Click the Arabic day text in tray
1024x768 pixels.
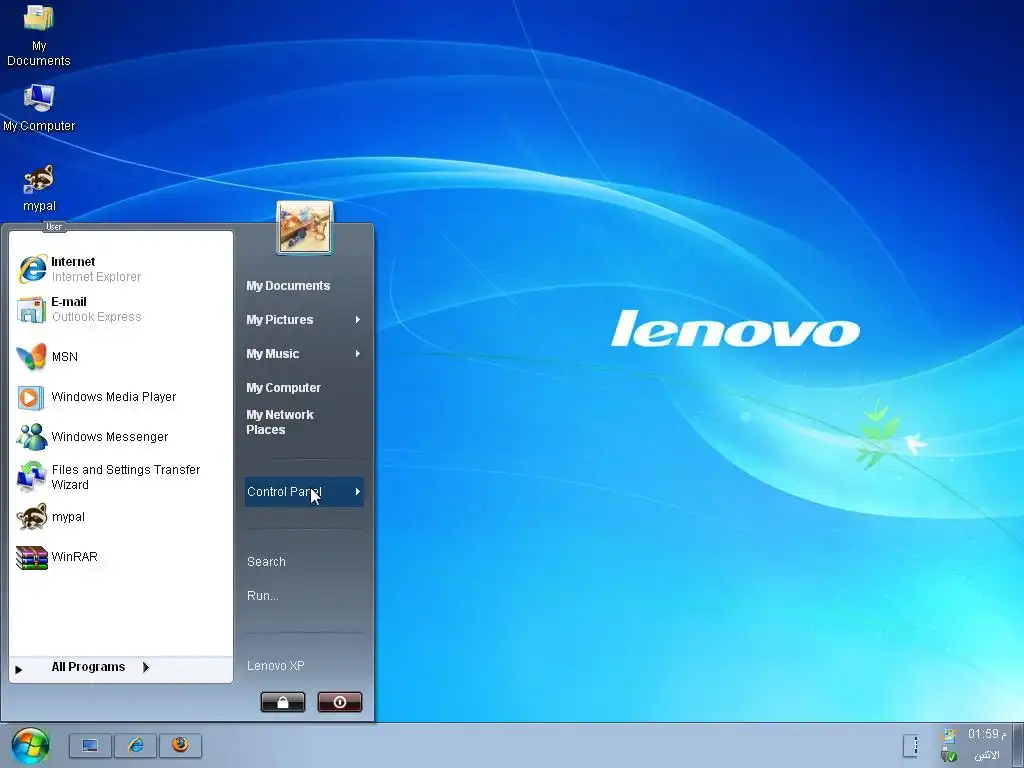pos(987,755)
